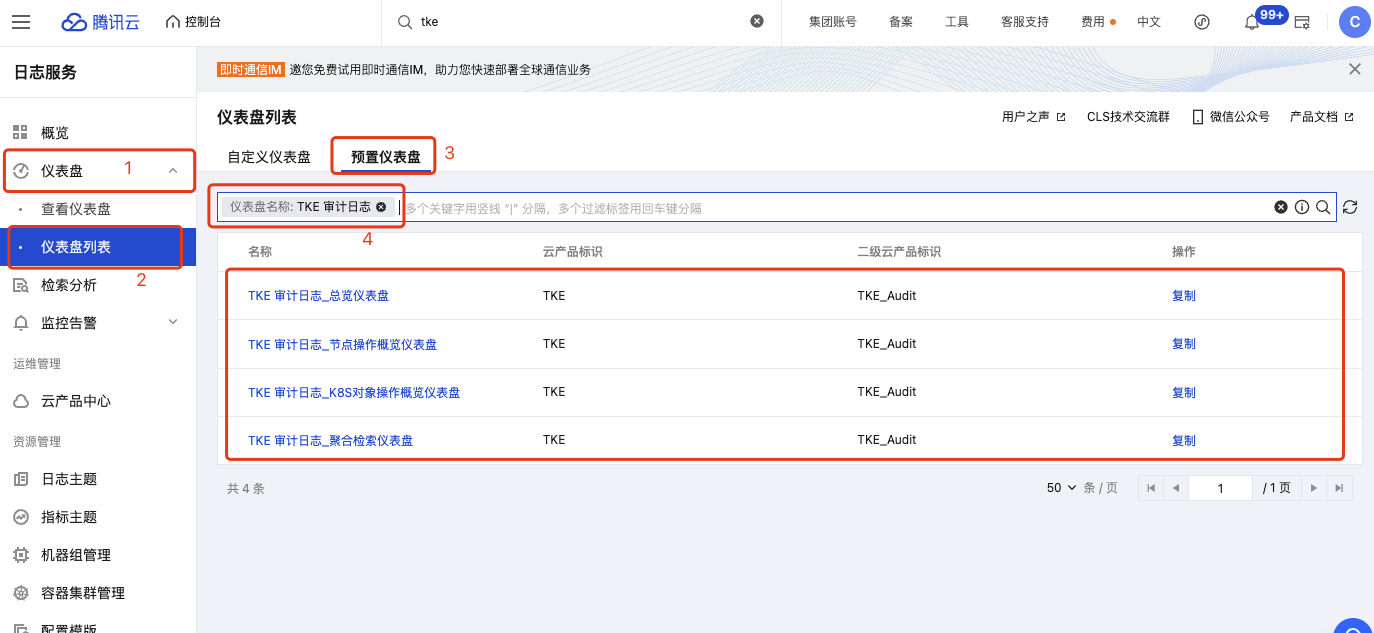The image size is (1374, 633).
Task: Click the 仪表盘 gauge icon
Action: pos(20,171)
